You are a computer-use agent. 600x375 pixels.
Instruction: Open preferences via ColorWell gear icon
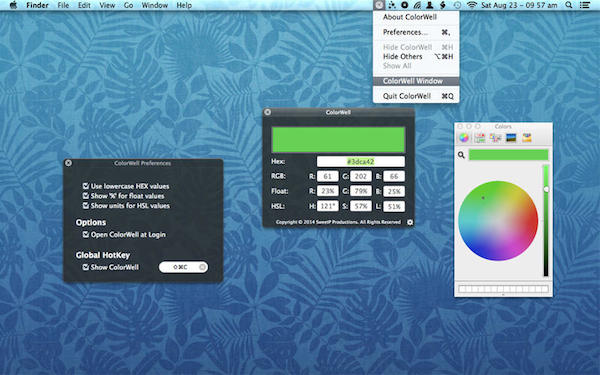(x=410, y=222)
